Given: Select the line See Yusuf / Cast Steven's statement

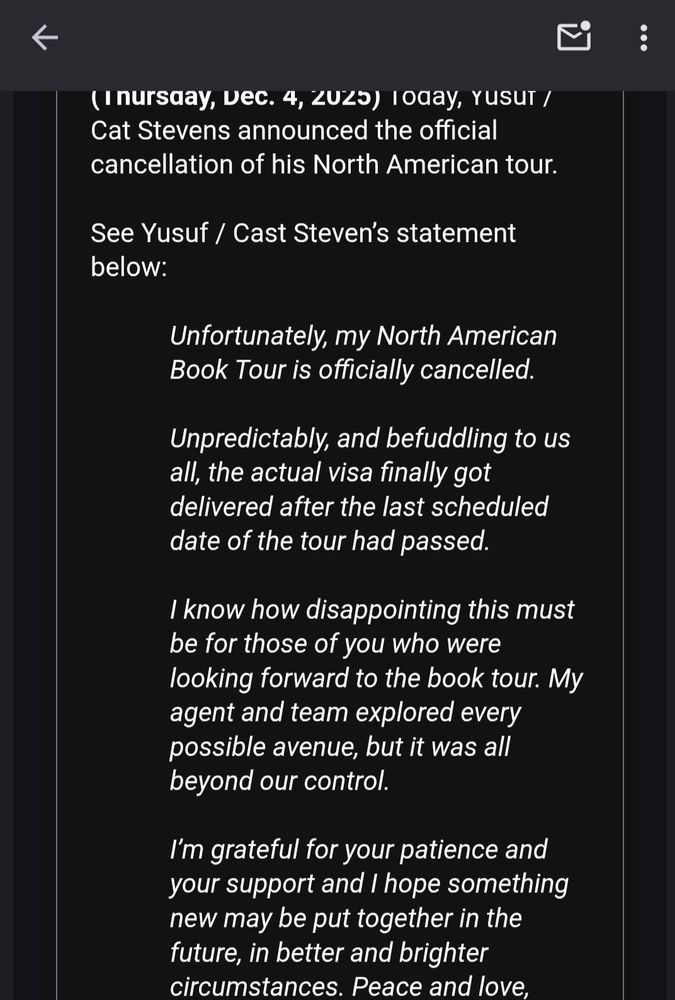Looking at the screenshot, I should point(302,232).
